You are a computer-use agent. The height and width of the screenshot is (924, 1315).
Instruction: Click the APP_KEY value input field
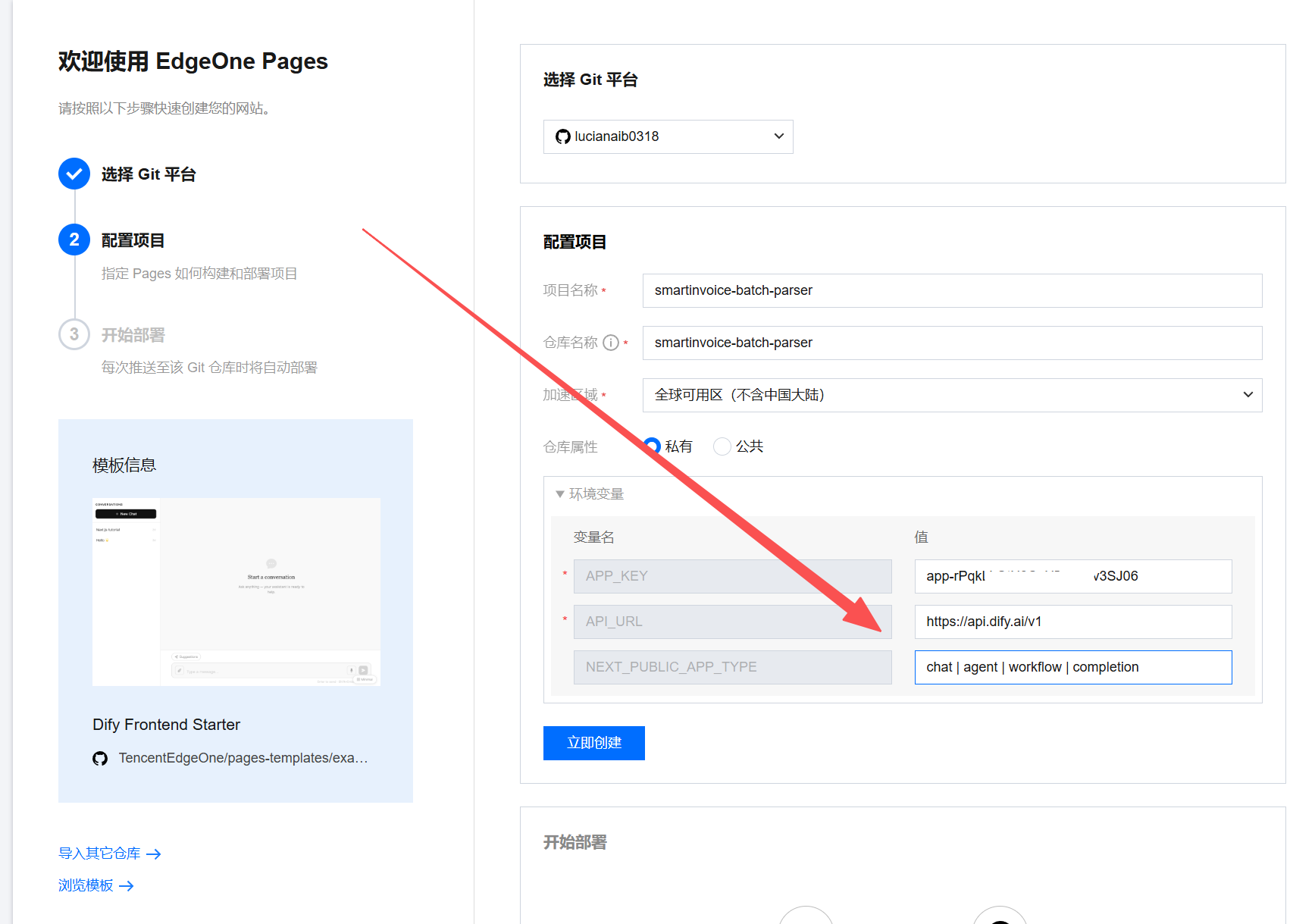(1073, 576)
